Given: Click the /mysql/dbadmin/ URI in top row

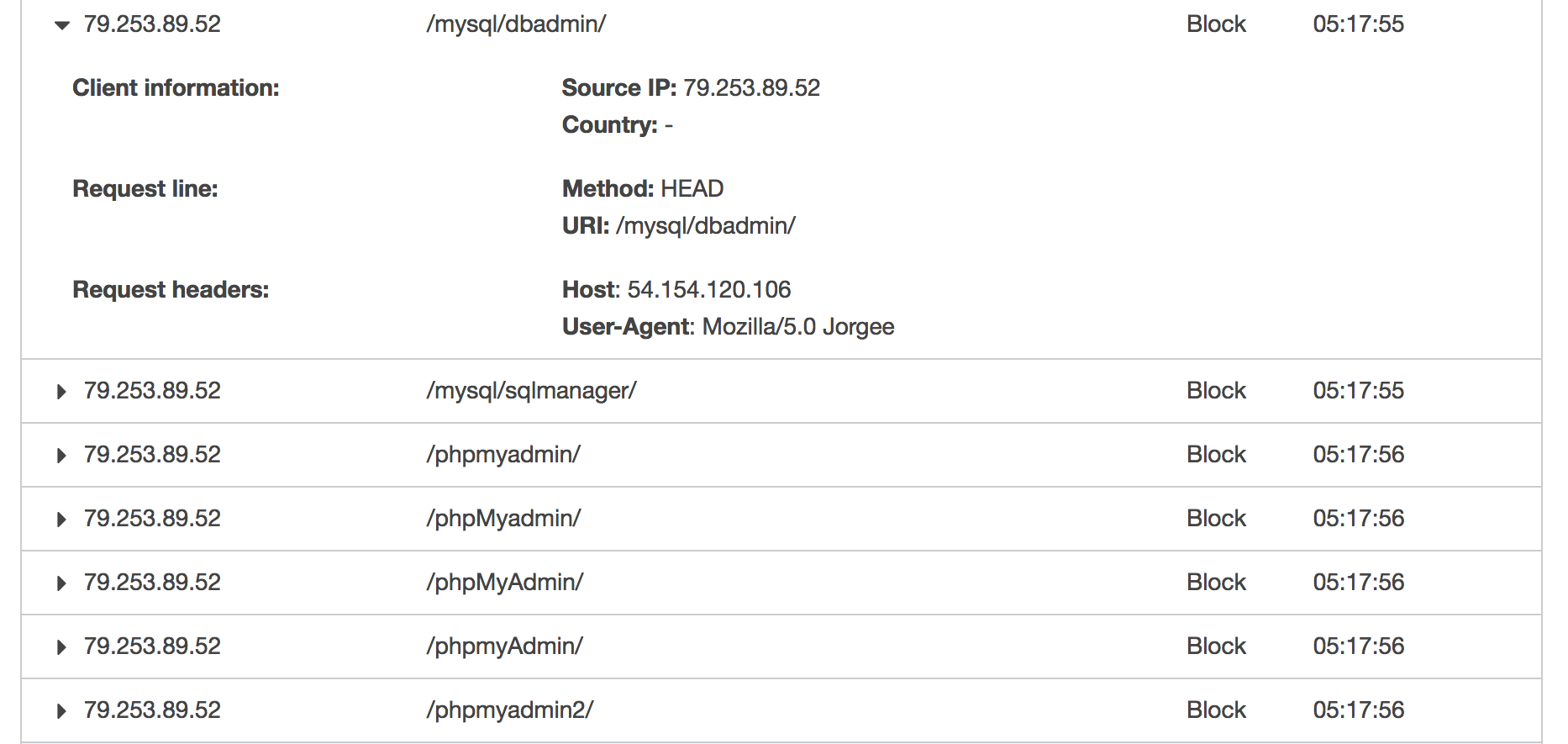Looking at the screenshot, I should pyautogui.click(x=516, y=24).
